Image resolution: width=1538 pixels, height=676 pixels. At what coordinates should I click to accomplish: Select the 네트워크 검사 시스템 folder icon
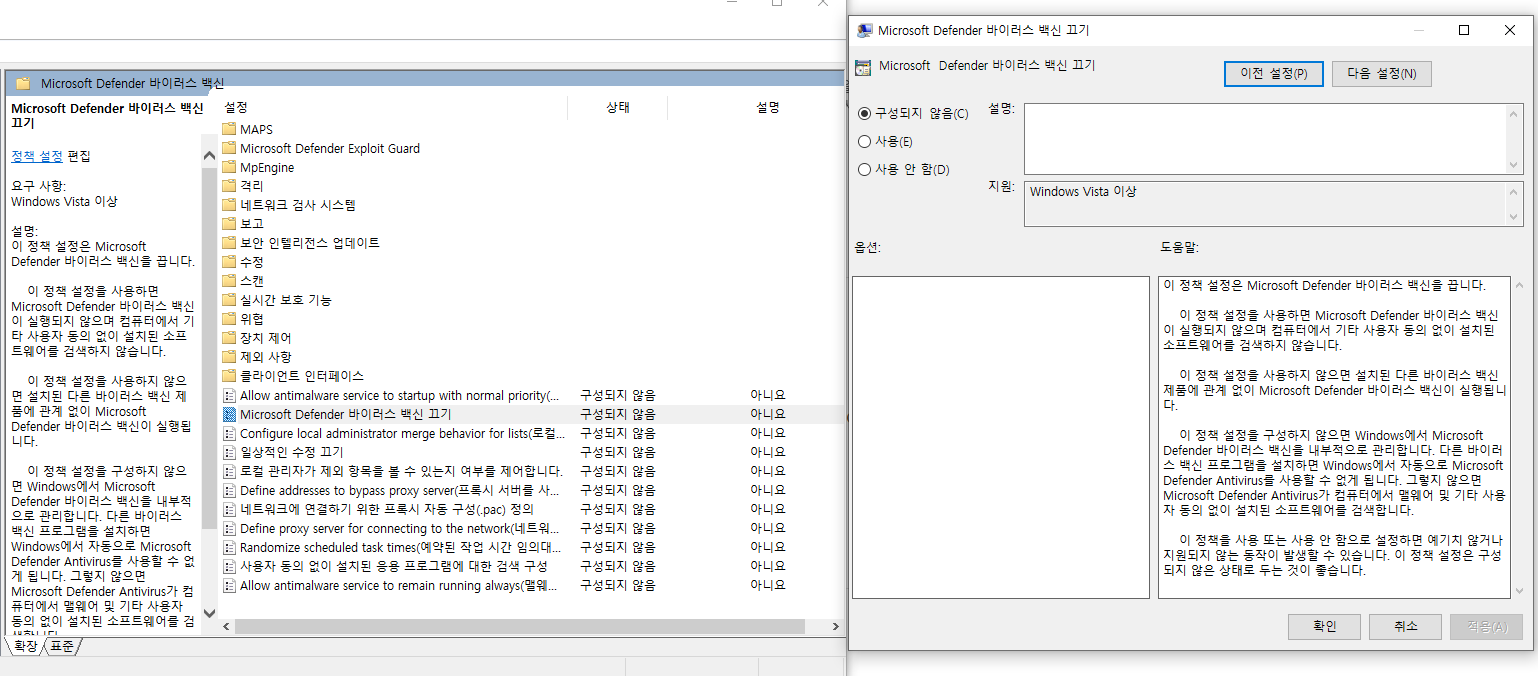tap(229, 205)
